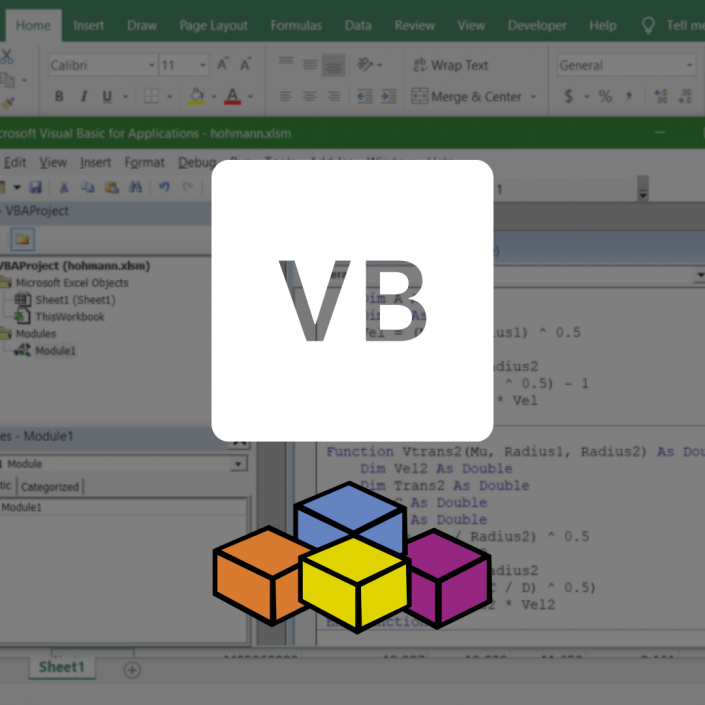This screenshot has width=705, height=705.
Task: Toggle Underline formatting
Action: click(107, 96)
